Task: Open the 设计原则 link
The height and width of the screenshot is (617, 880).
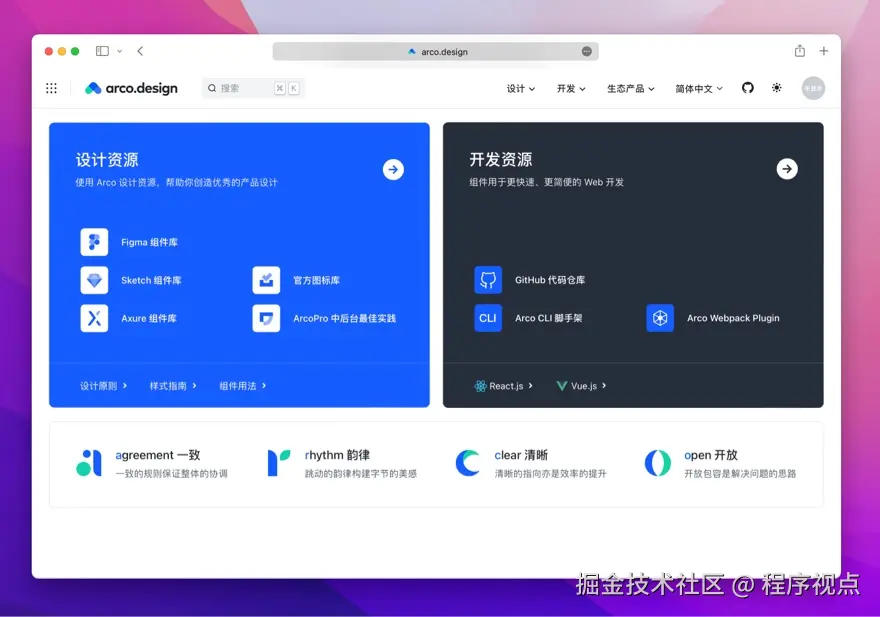Action: (103, 386)
